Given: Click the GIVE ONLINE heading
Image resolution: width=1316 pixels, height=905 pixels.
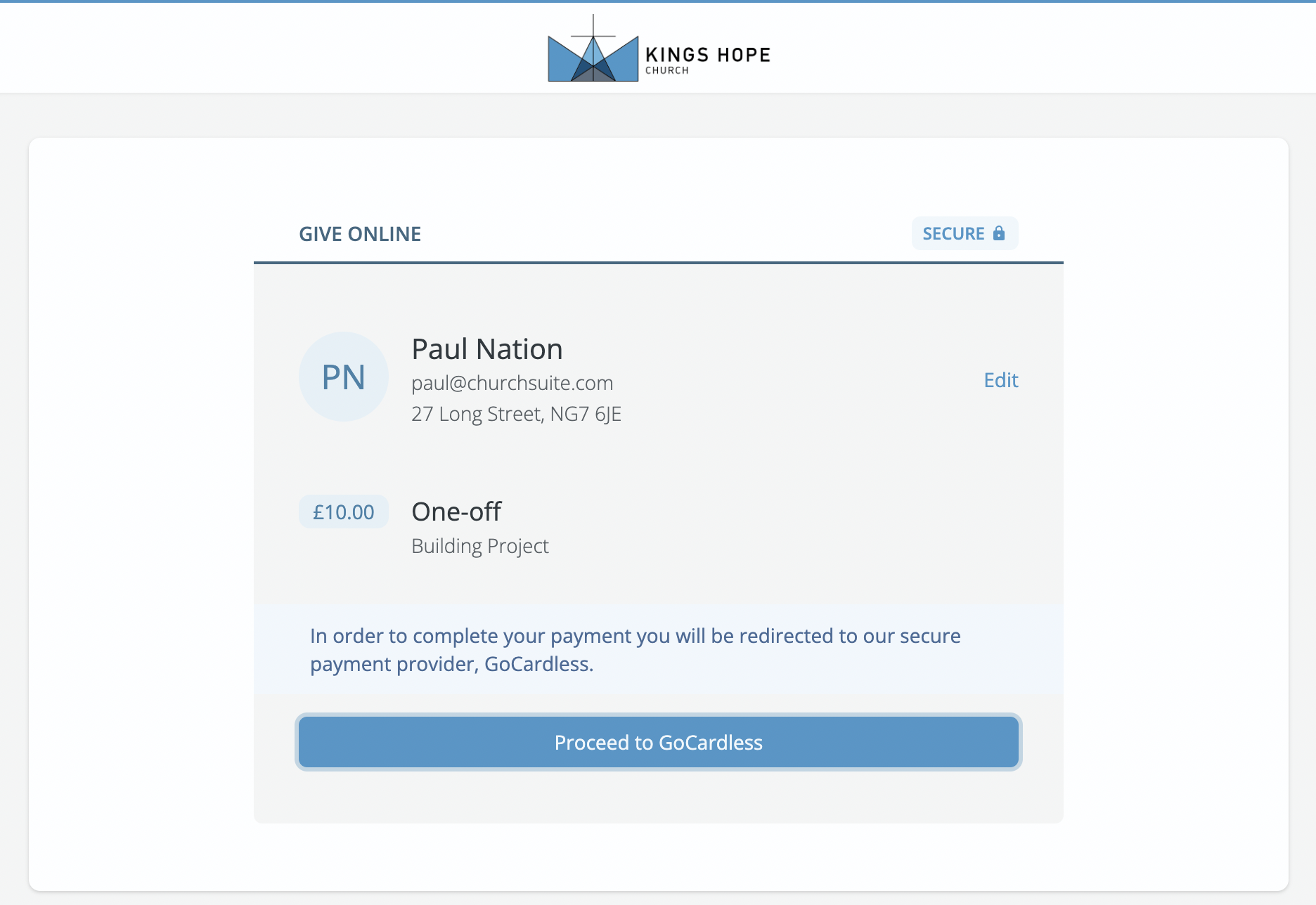Looking at the screenshot, I should 360,234.
